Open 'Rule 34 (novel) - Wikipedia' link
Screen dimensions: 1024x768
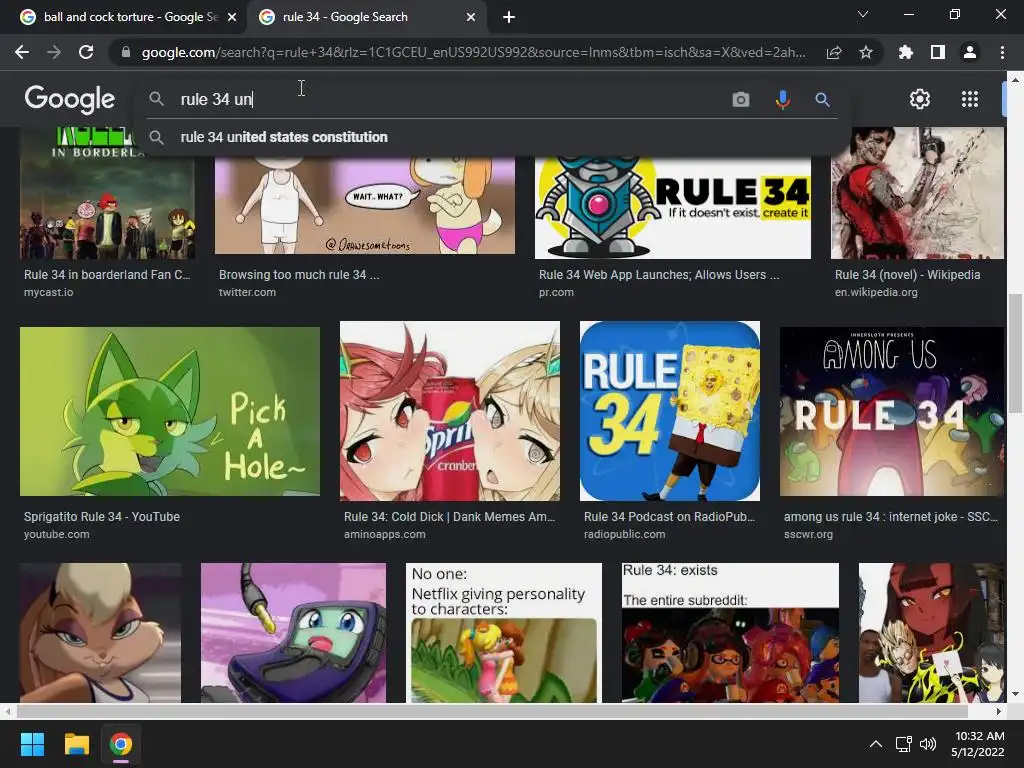pos(907,275)
